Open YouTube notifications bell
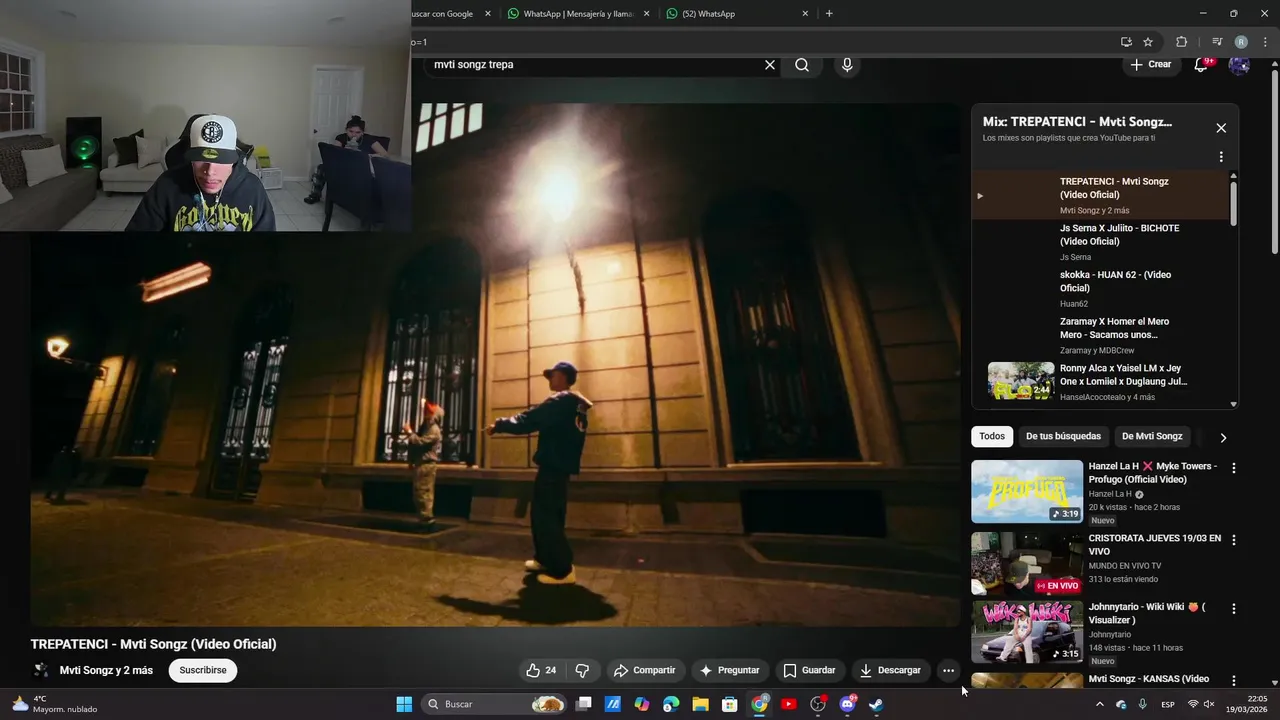1280x720 pixels. [1202, 65]
